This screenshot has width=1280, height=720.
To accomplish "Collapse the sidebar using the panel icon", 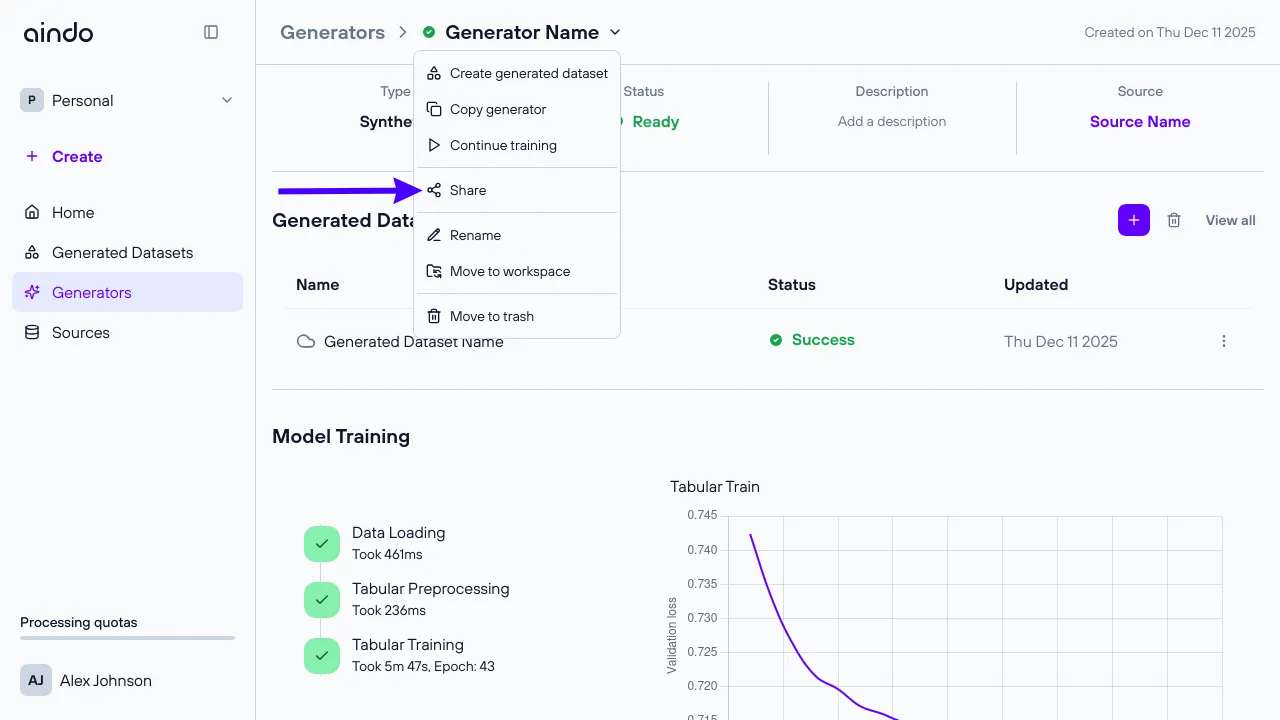I will point(211,32).
